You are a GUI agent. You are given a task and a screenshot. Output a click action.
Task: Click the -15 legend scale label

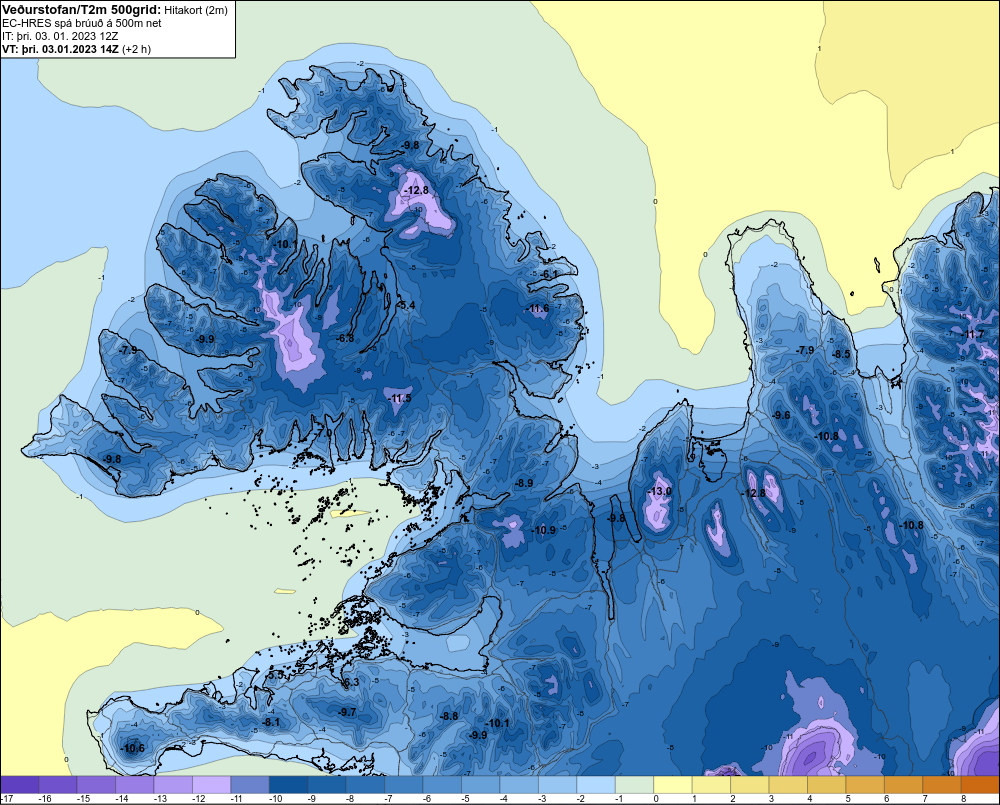83,799
